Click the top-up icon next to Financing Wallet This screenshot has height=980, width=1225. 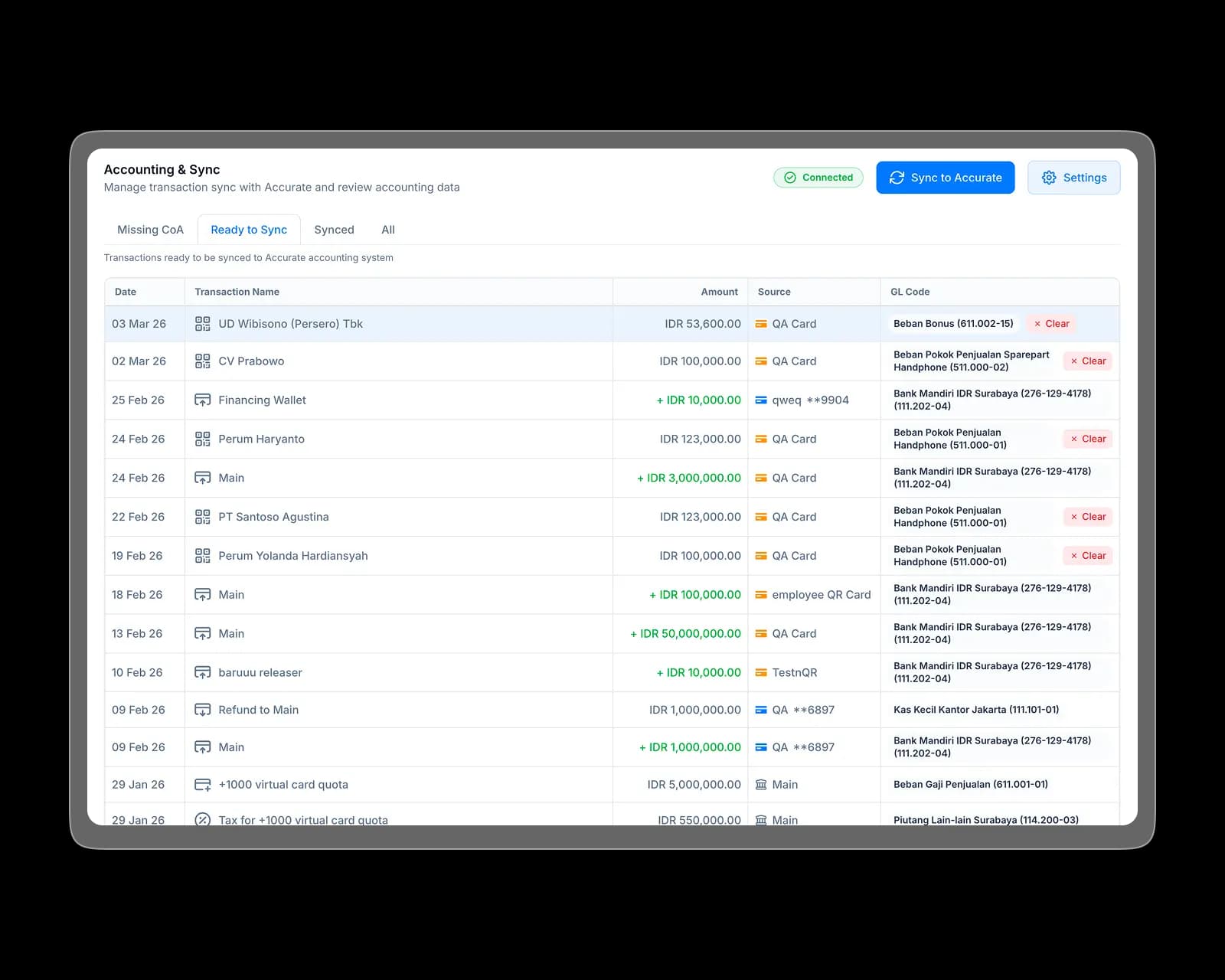[203, 400]
